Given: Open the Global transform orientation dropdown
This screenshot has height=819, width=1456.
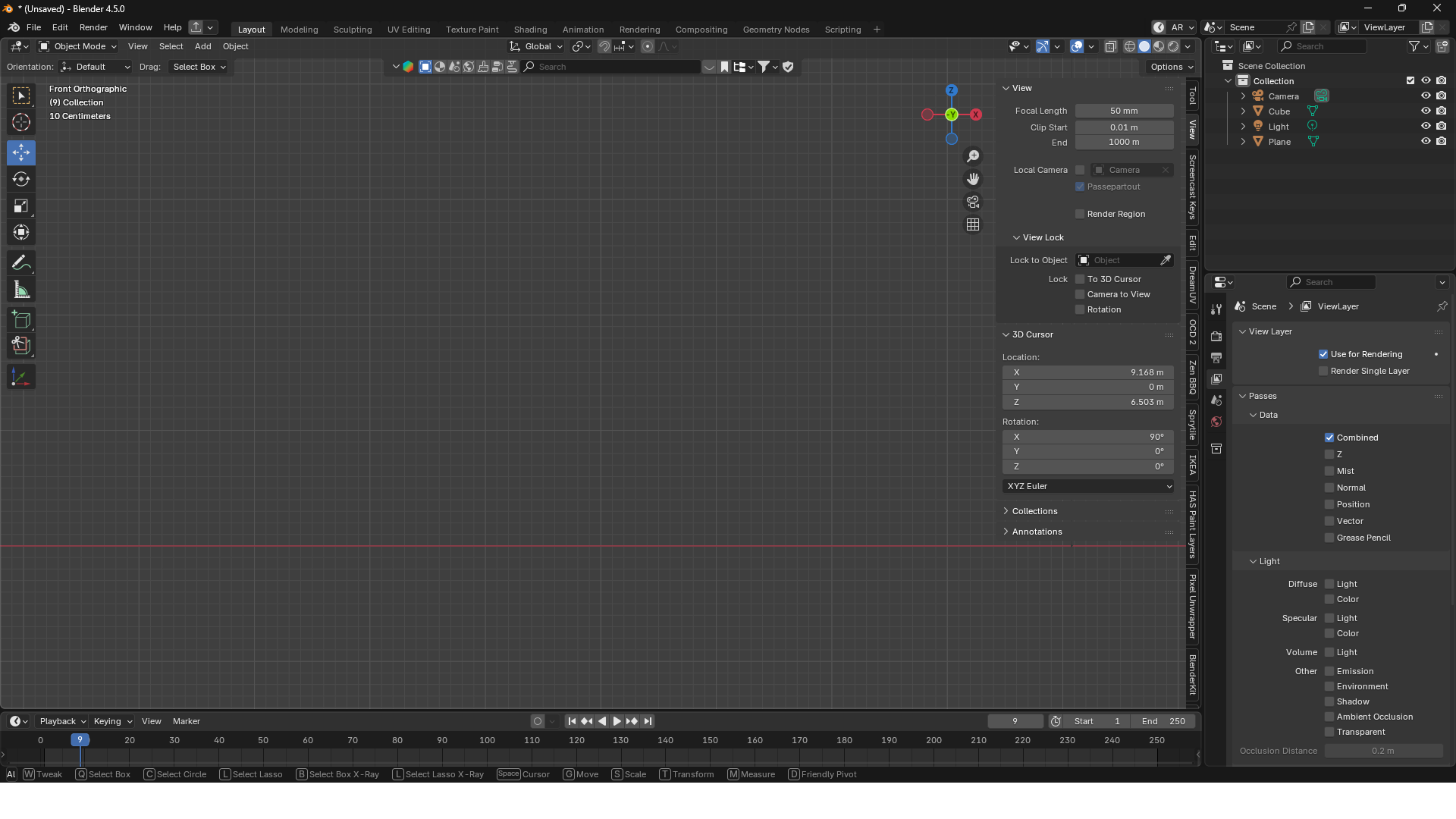Looking at the screenshot, I should point(536,46).
